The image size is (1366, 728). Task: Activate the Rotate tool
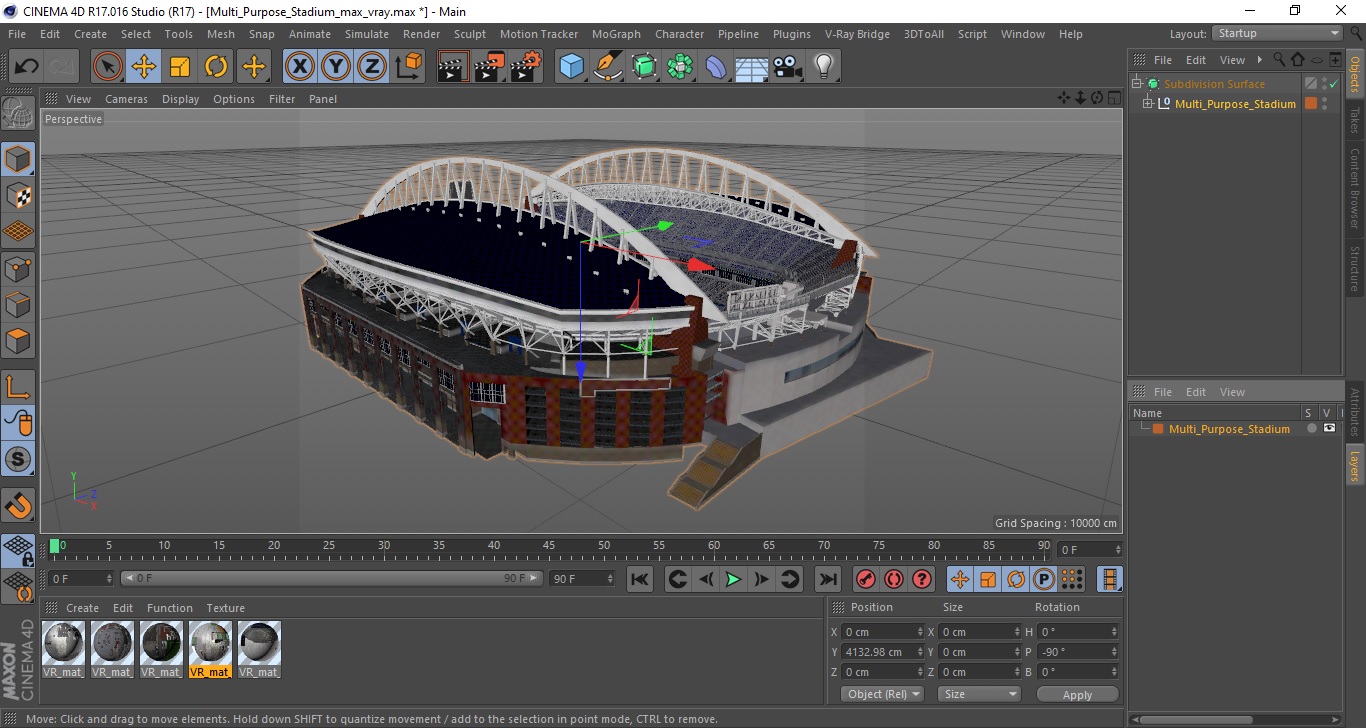pyautogui.click(x=216, y=67)
